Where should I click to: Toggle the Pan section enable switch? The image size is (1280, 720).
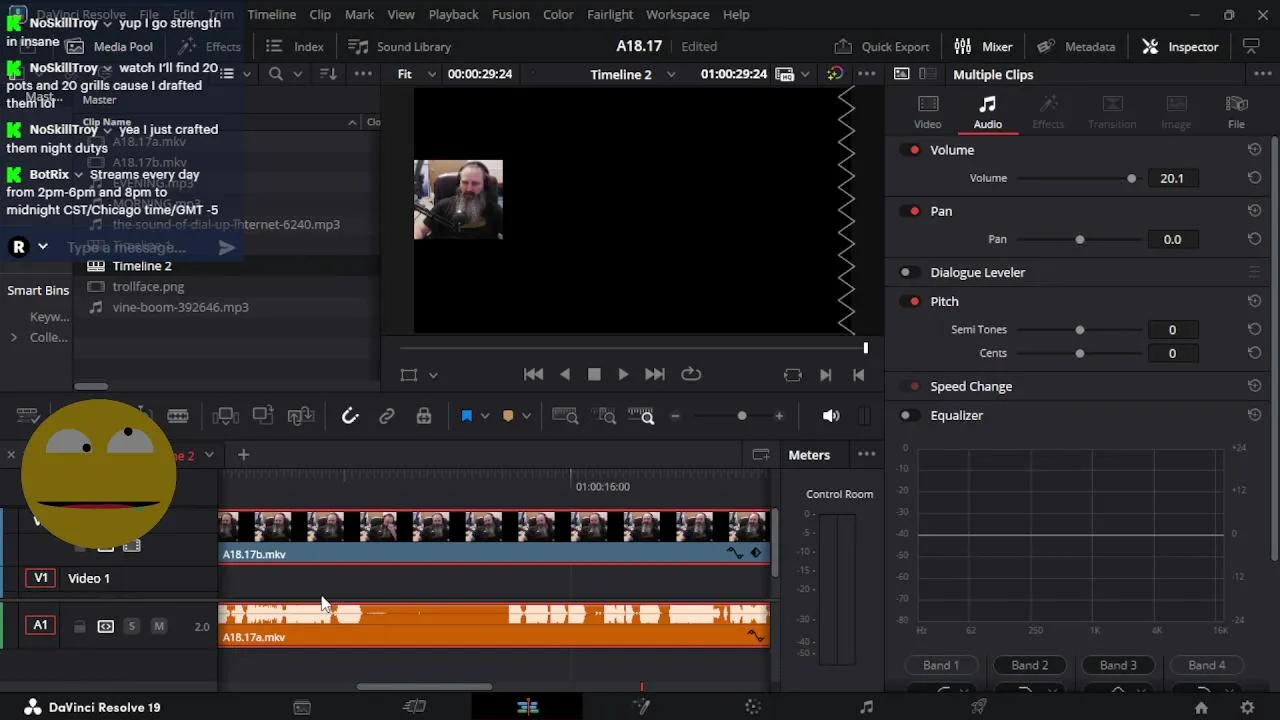click(x=911, y=211)
